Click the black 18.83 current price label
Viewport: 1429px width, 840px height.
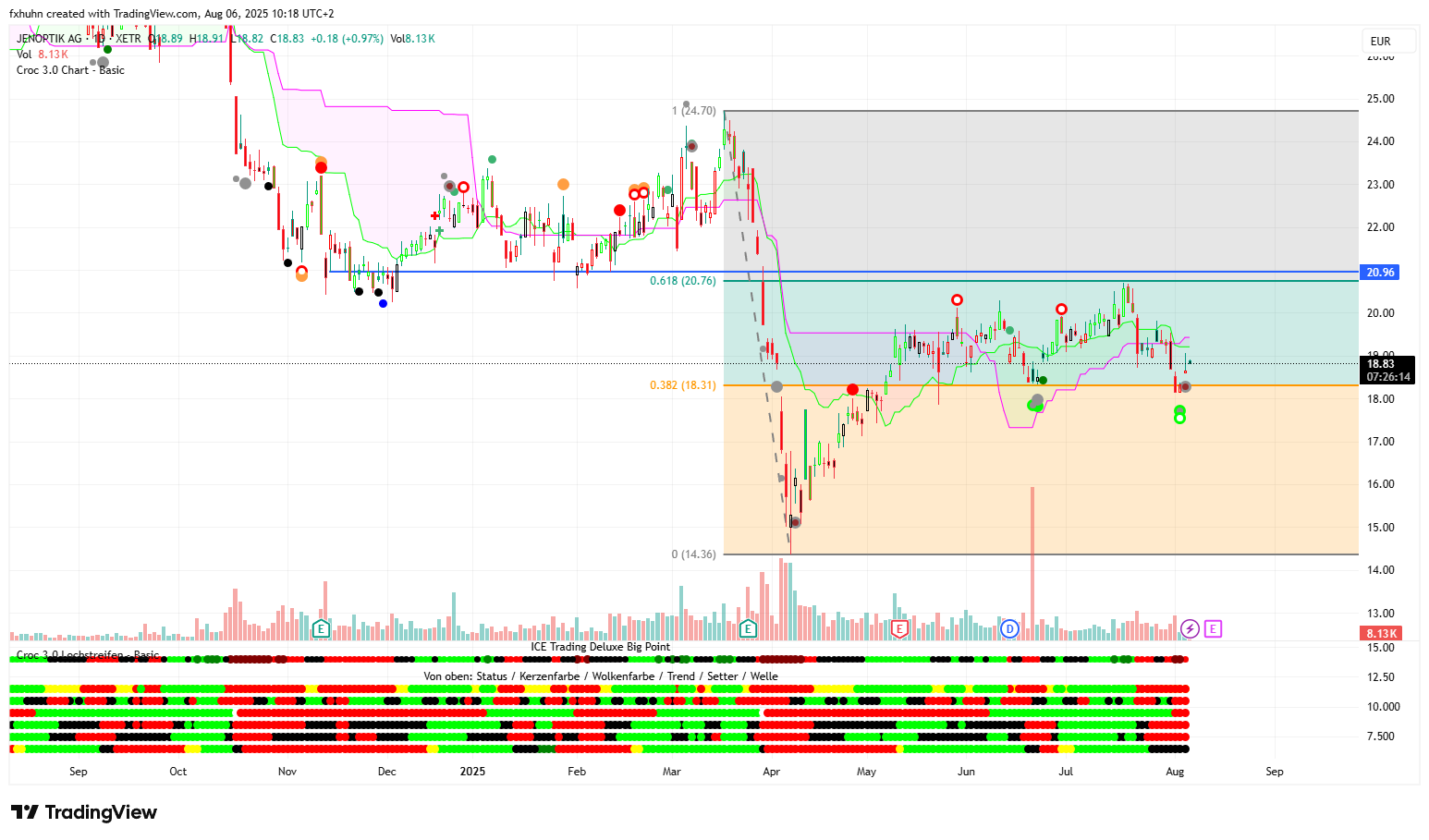pyautogui.click(x=1380, y=364)
